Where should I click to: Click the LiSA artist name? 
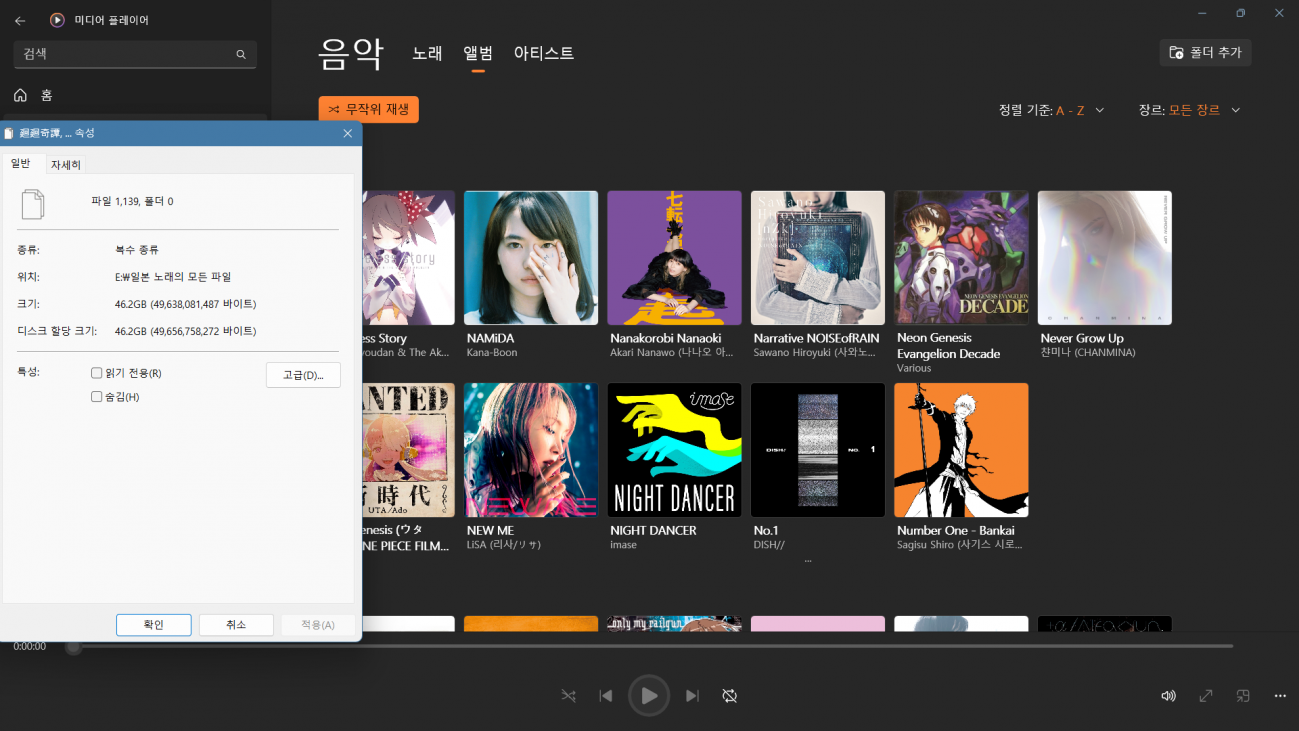[504, 545]
